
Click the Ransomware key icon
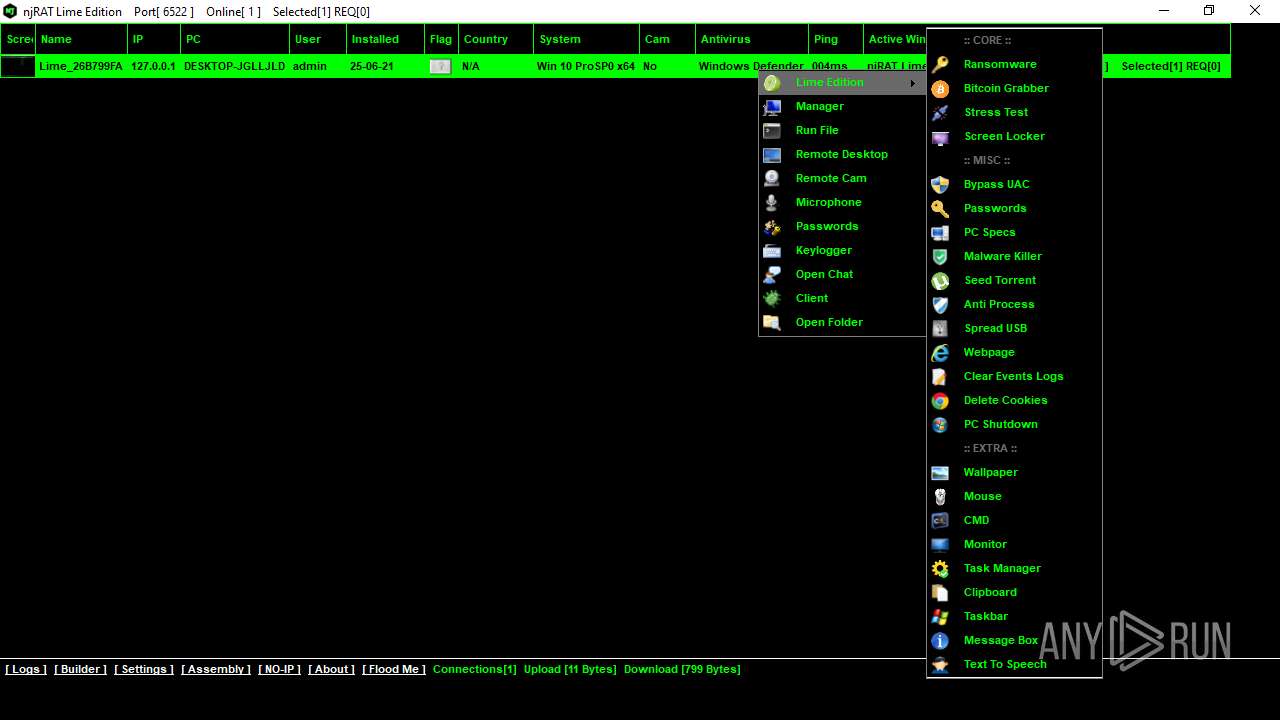coord(940,64)
